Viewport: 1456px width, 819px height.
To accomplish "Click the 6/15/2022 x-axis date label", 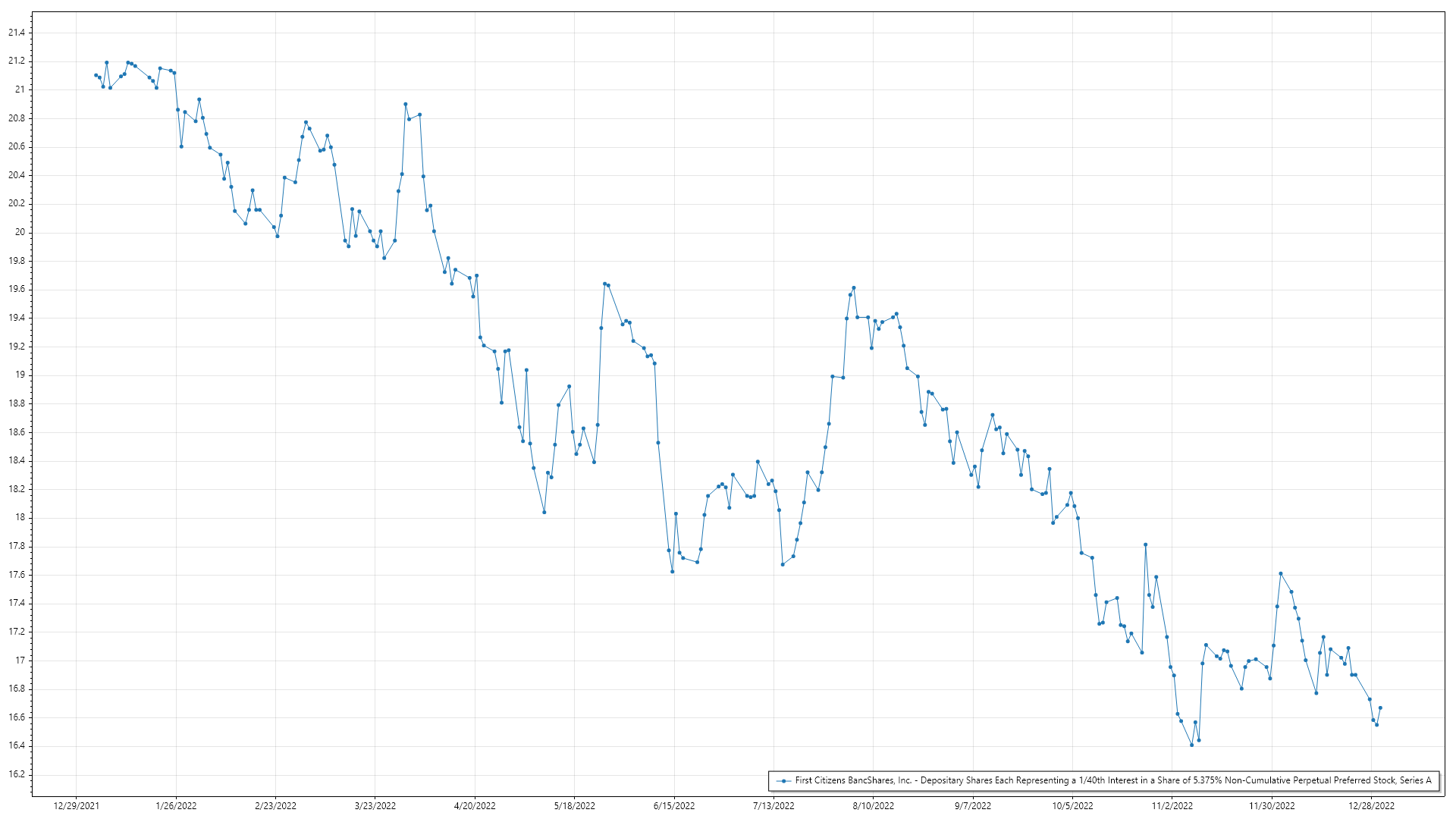I will click(674, 806).
